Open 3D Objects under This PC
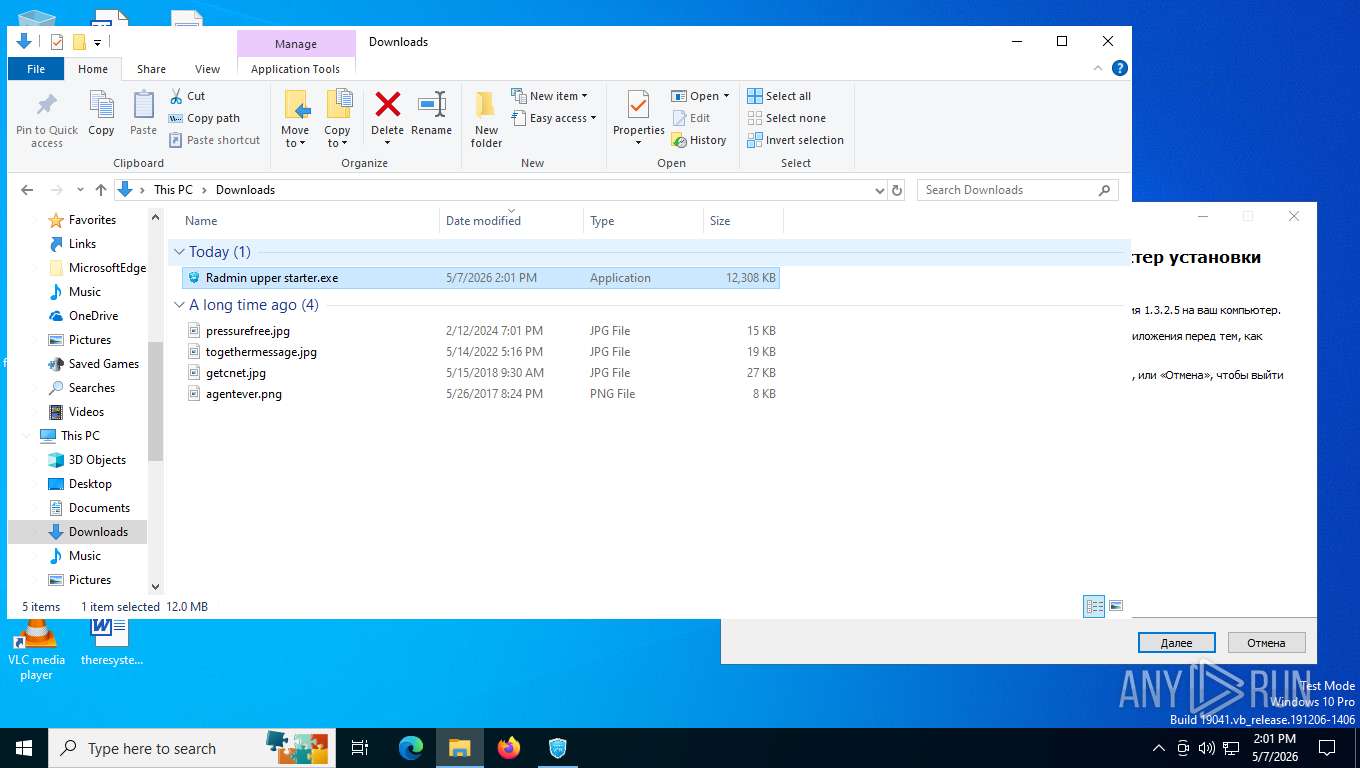This screenshot has width=1360, height=768. pos(97,460)
